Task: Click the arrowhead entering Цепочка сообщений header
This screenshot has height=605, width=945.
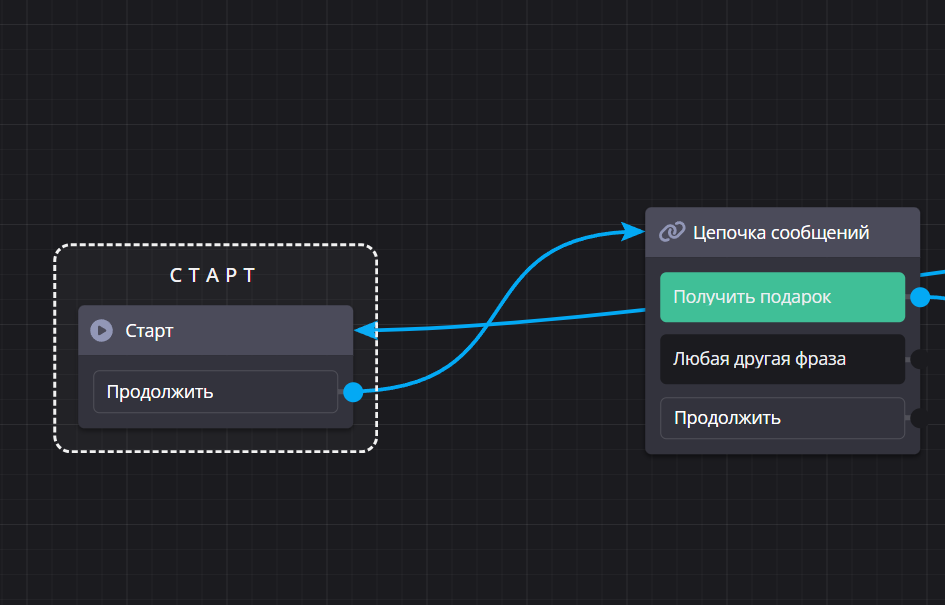Action: coord(634,231)
